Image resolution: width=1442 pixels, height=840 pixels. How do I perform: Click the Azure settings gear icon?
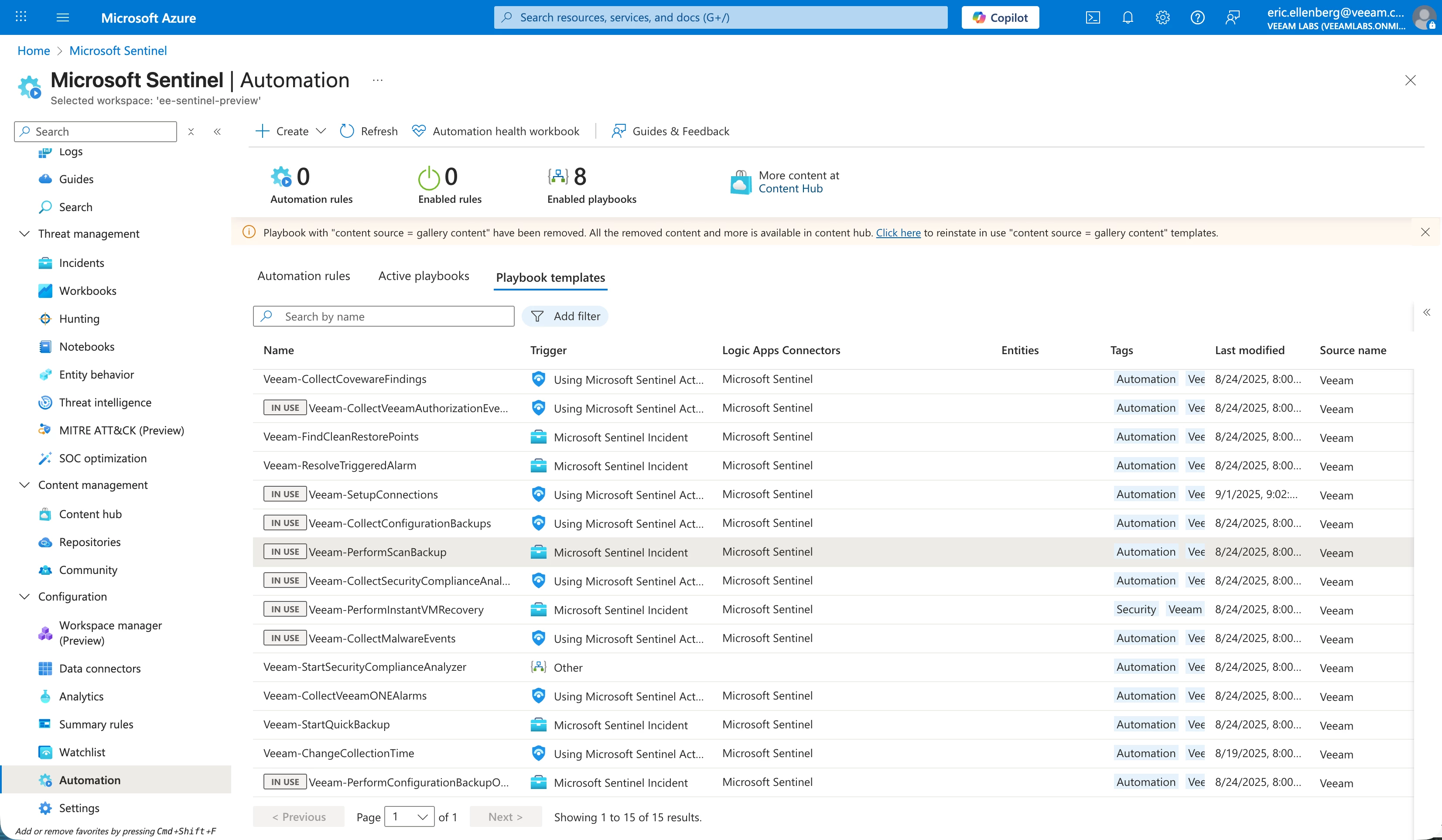[1162, 18]
